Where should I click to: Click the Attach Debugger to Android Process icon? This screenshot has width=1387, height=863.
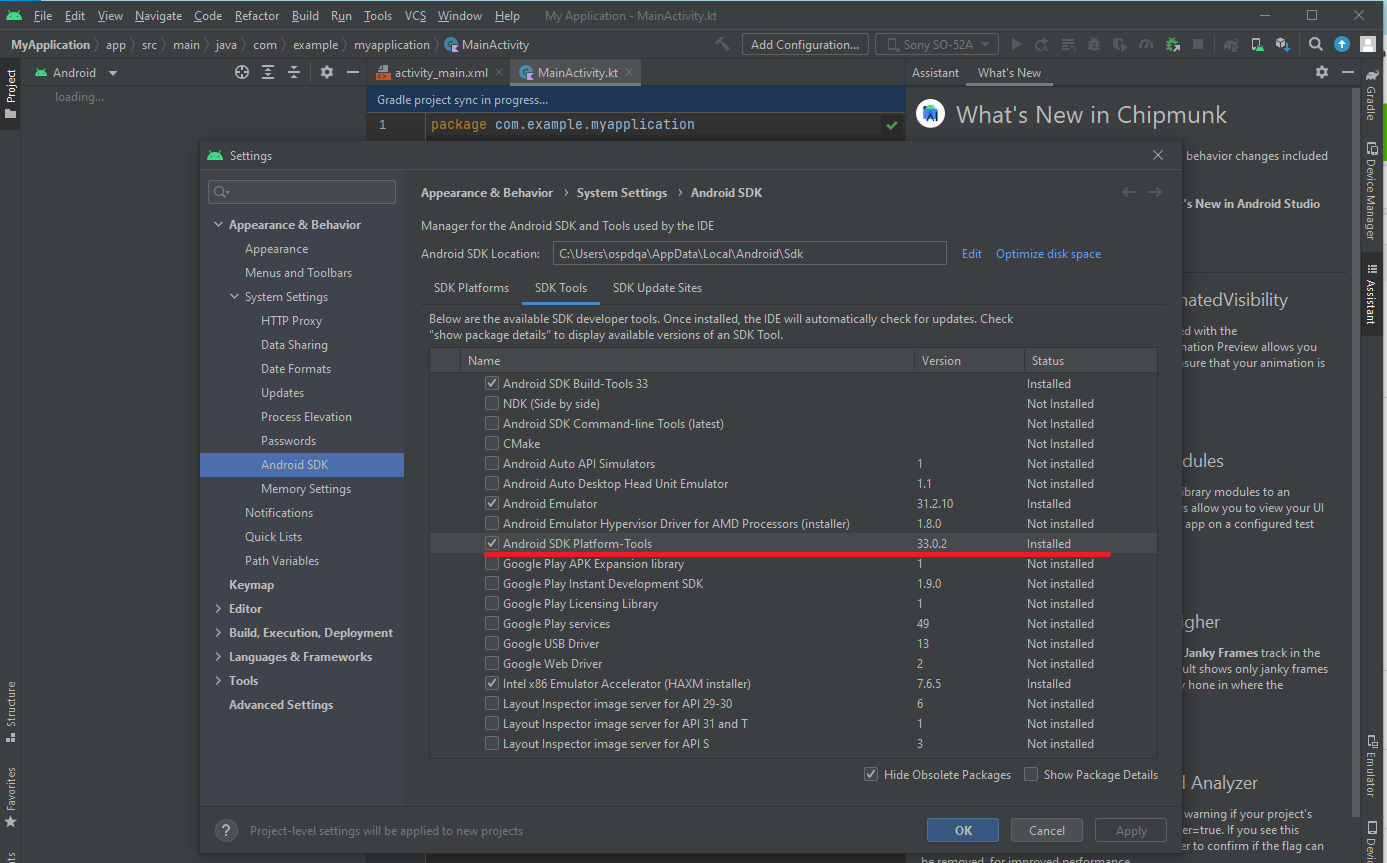[1172, 44]
